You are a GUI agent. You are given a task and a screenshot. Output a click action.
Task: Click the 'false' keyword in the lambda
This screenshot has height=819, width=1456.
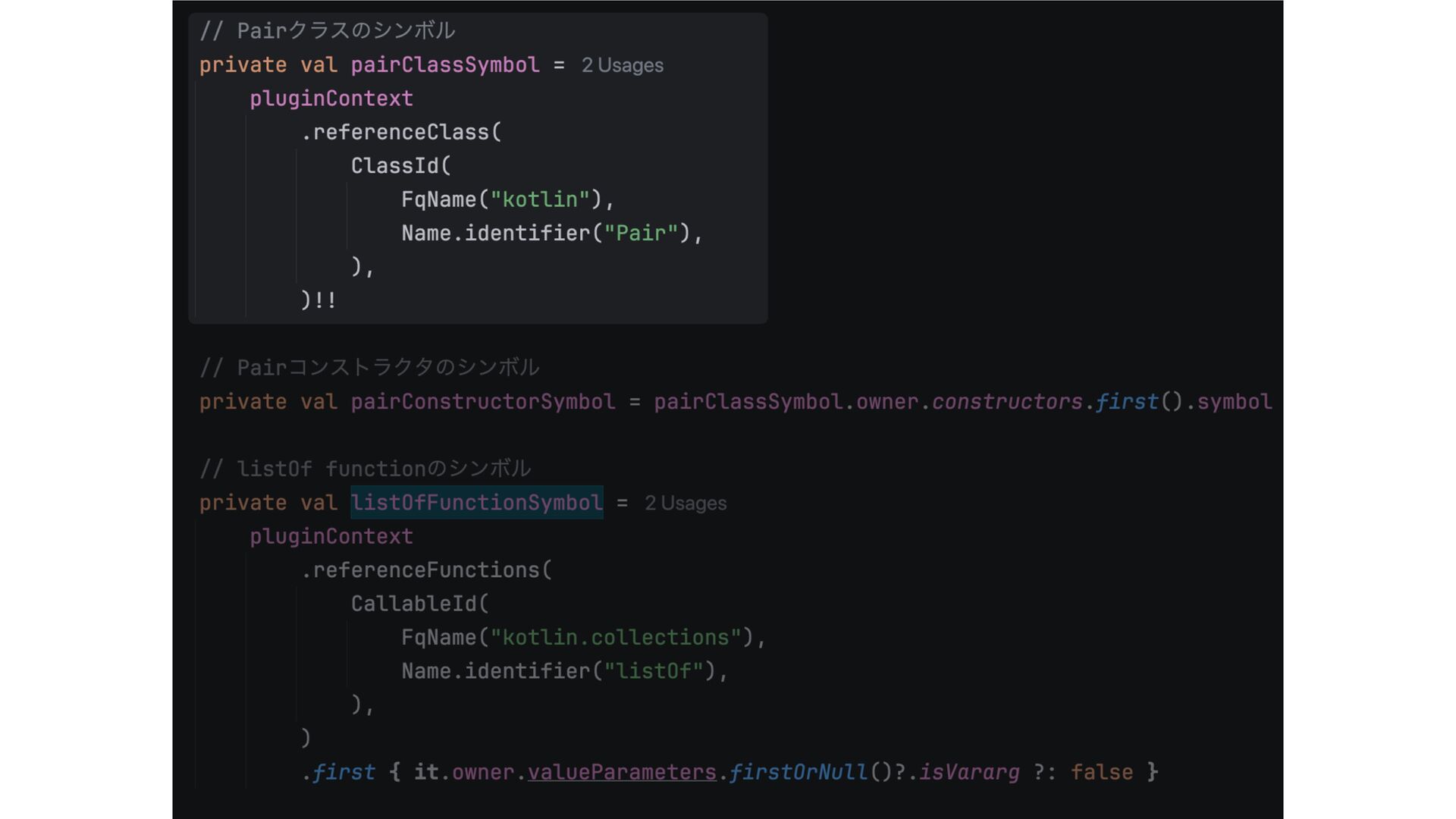(1101, 773)
